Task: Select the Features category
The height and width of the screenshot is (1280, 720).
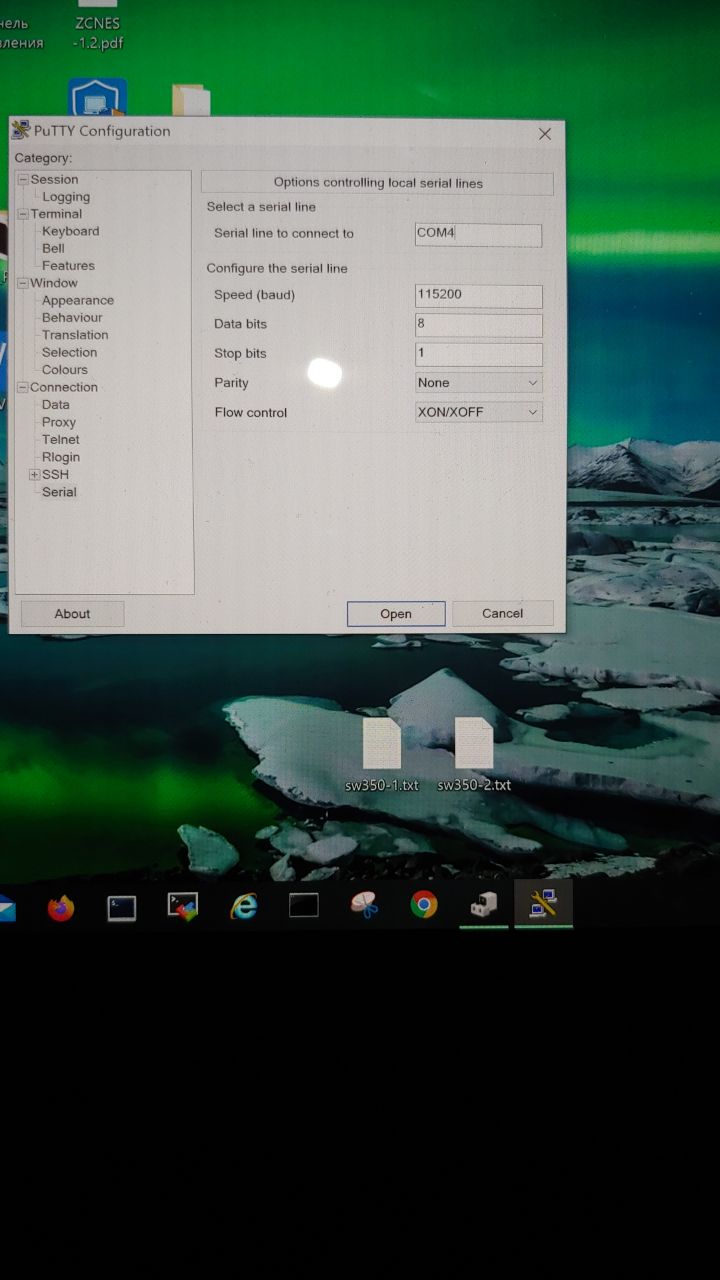Action: click(68, 266)
